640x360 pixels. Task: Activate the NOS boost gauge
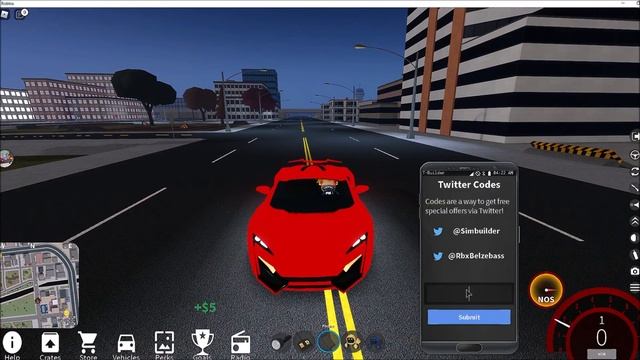point(546,290)
